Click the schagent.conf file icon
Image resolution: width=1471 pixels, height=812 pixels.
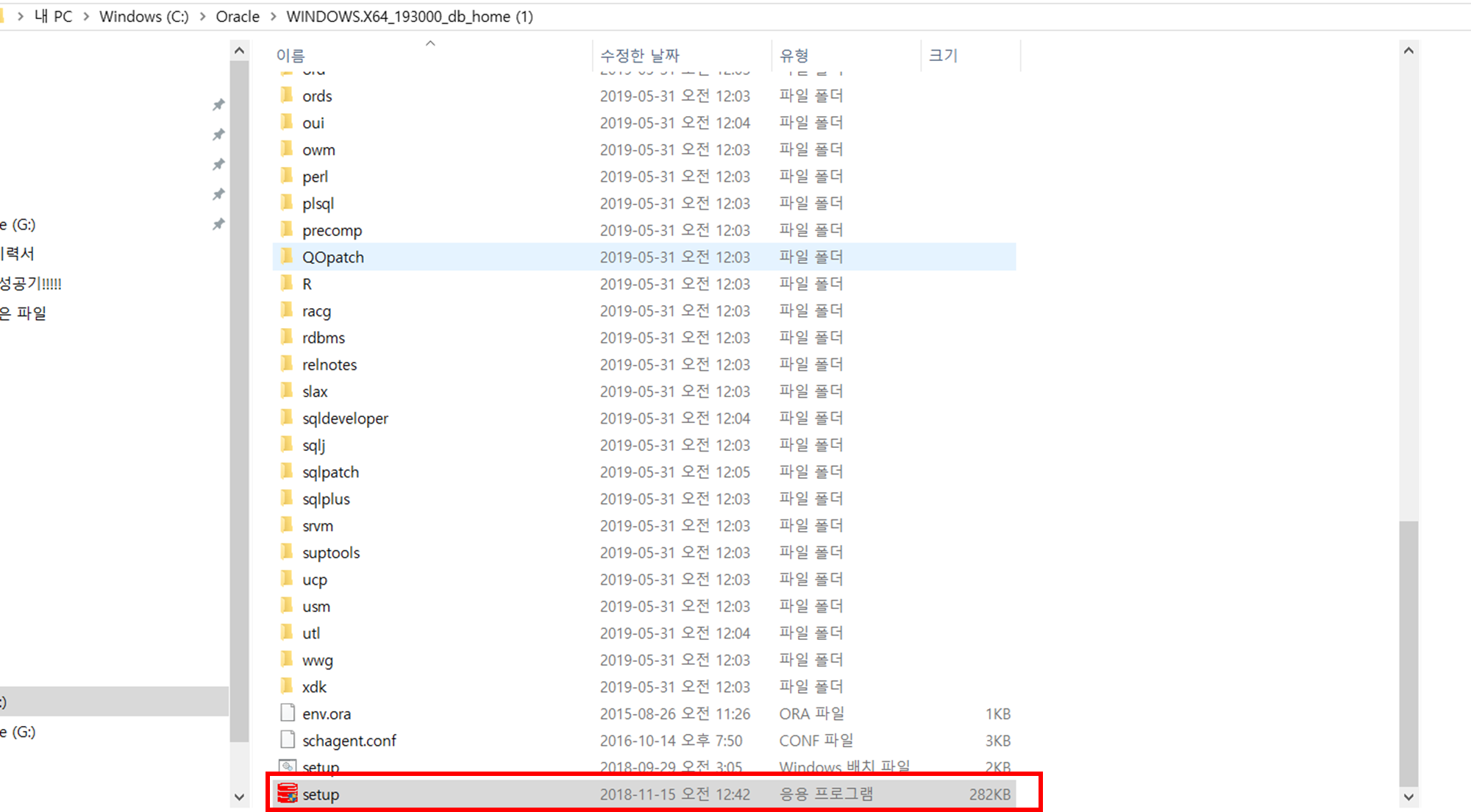[288, 740]
